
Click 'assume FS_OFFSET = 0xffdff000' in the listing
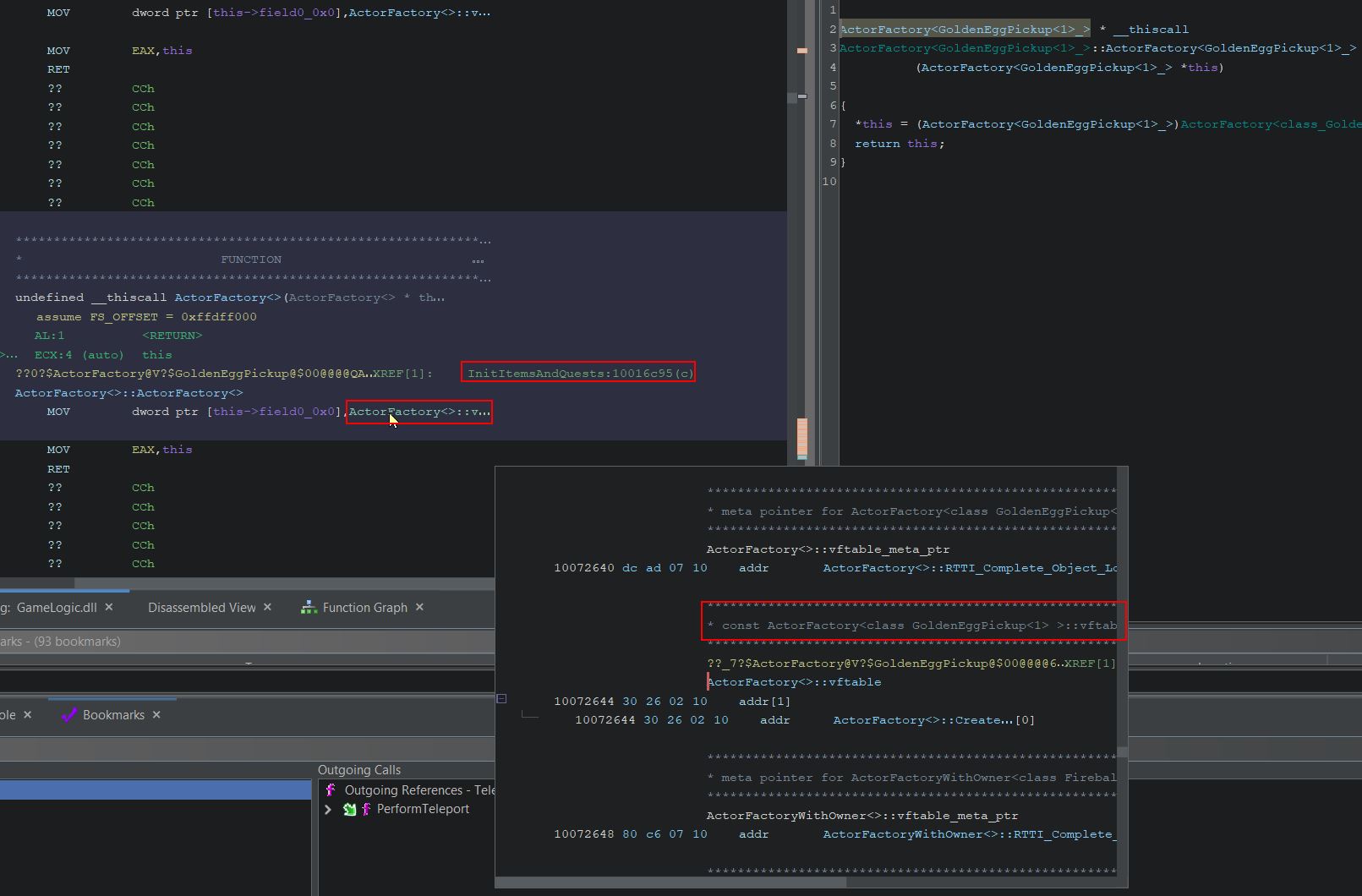(x=146, y=317)
